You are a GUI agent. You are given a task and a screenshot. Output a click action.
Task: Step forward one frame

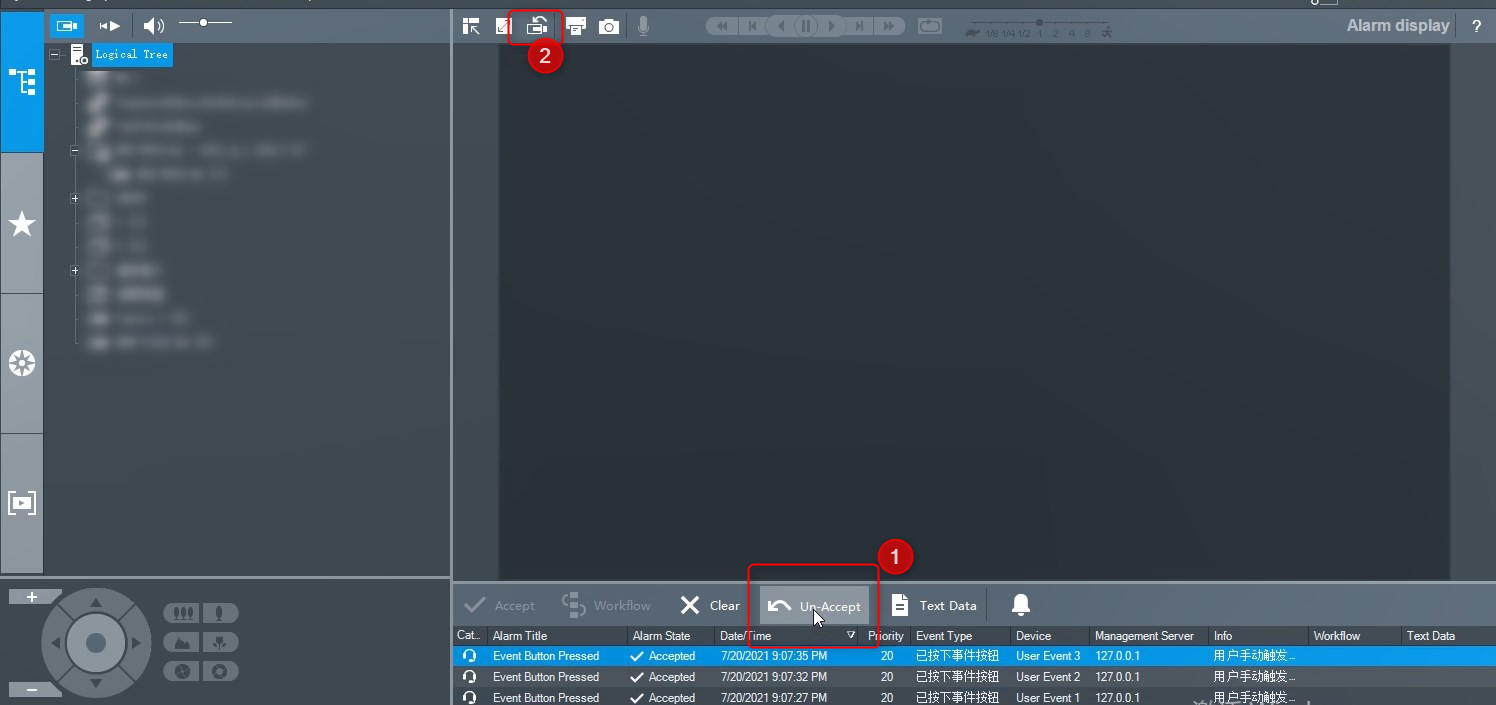[859, 26]
